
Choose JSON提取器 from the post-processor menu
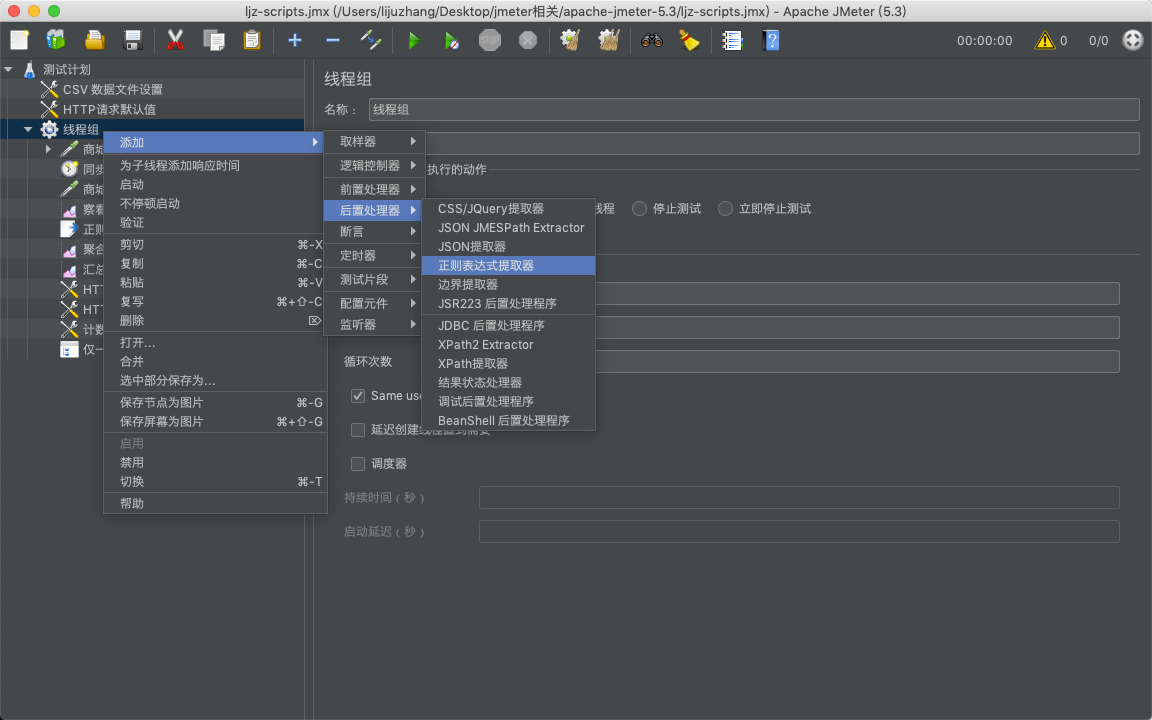[x=508, y=246]
